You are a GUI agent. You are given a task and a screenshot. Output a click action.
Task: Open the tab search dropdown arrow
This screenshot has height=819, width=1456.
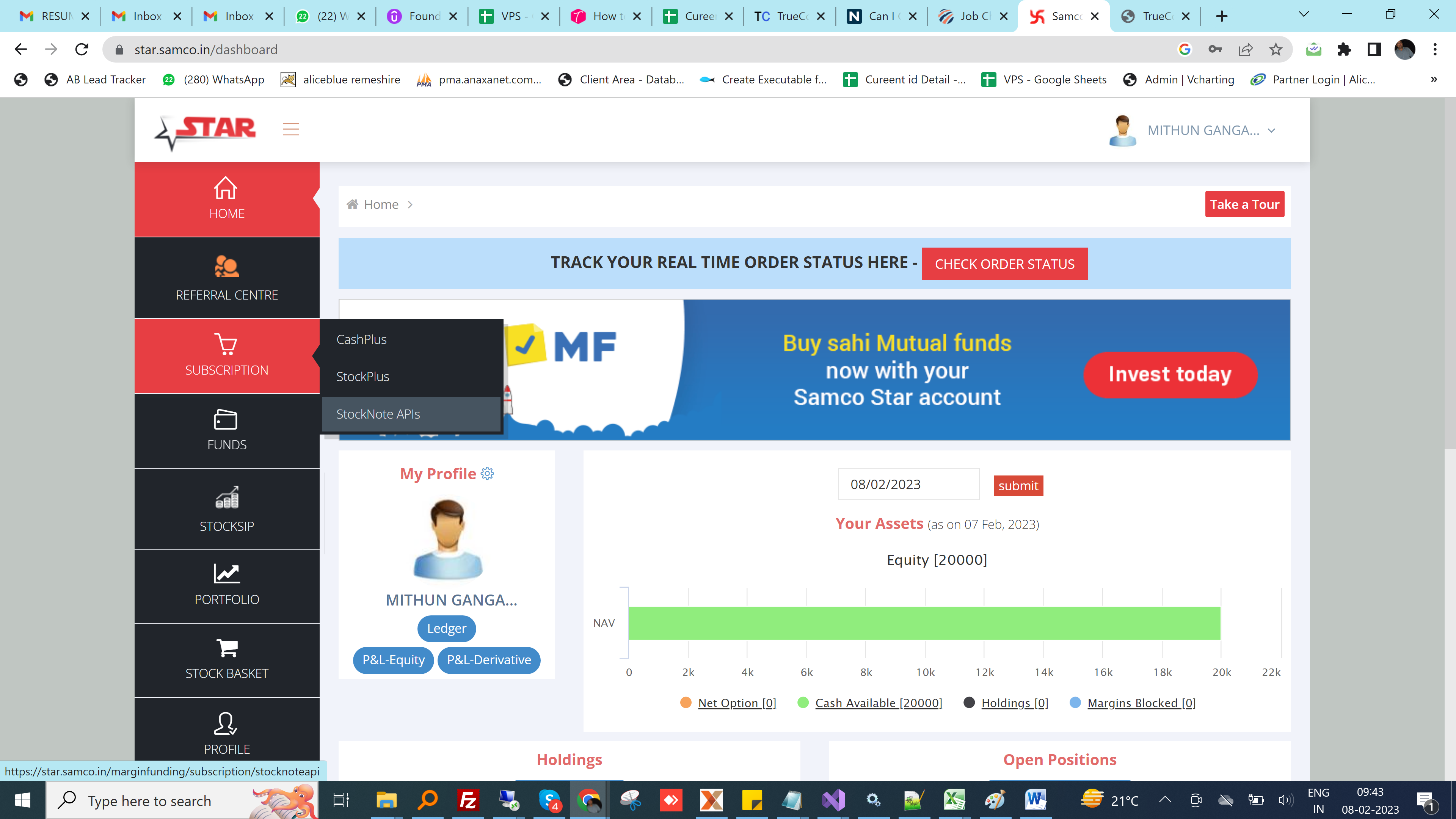pos(1304,15)
